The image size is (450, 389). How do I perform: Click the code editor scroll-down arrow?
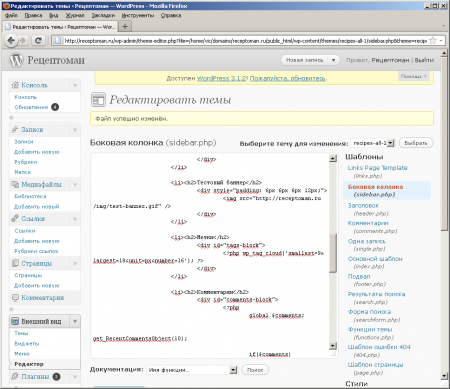pyautogui.click(x=333, y=346)
